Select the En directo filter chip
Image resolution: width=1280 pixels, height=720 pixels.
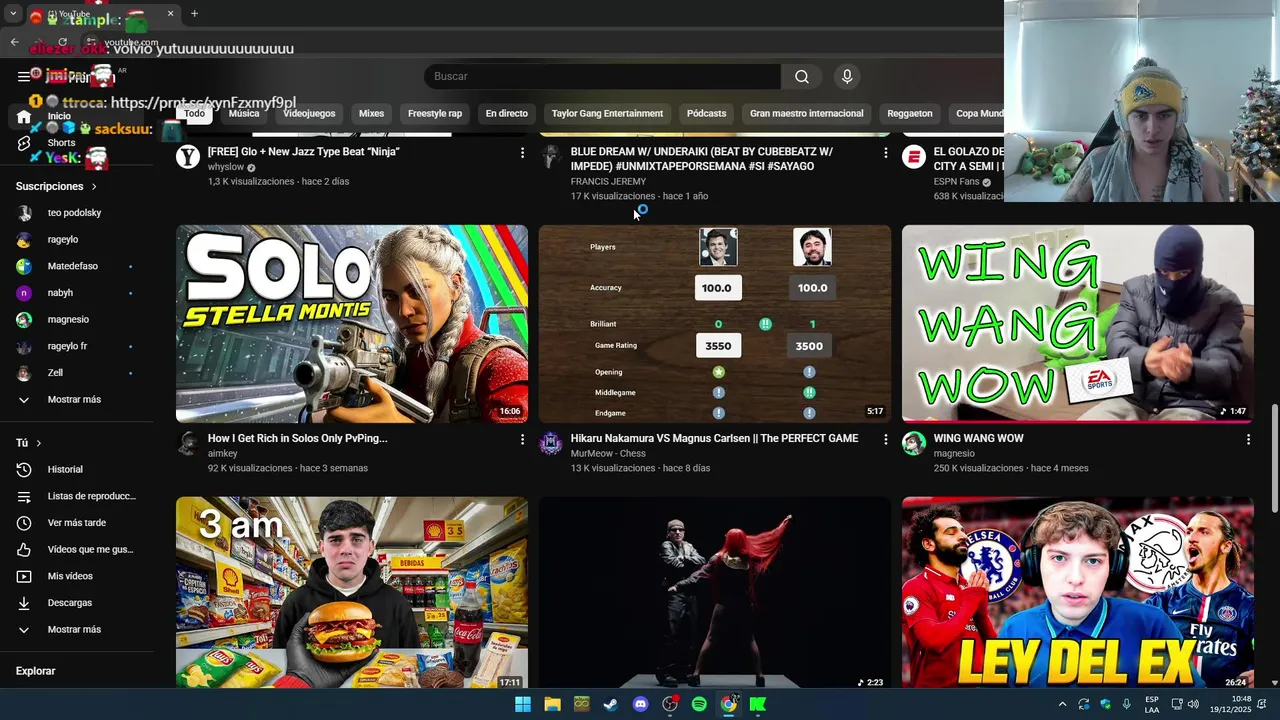[x=507, y=114]
